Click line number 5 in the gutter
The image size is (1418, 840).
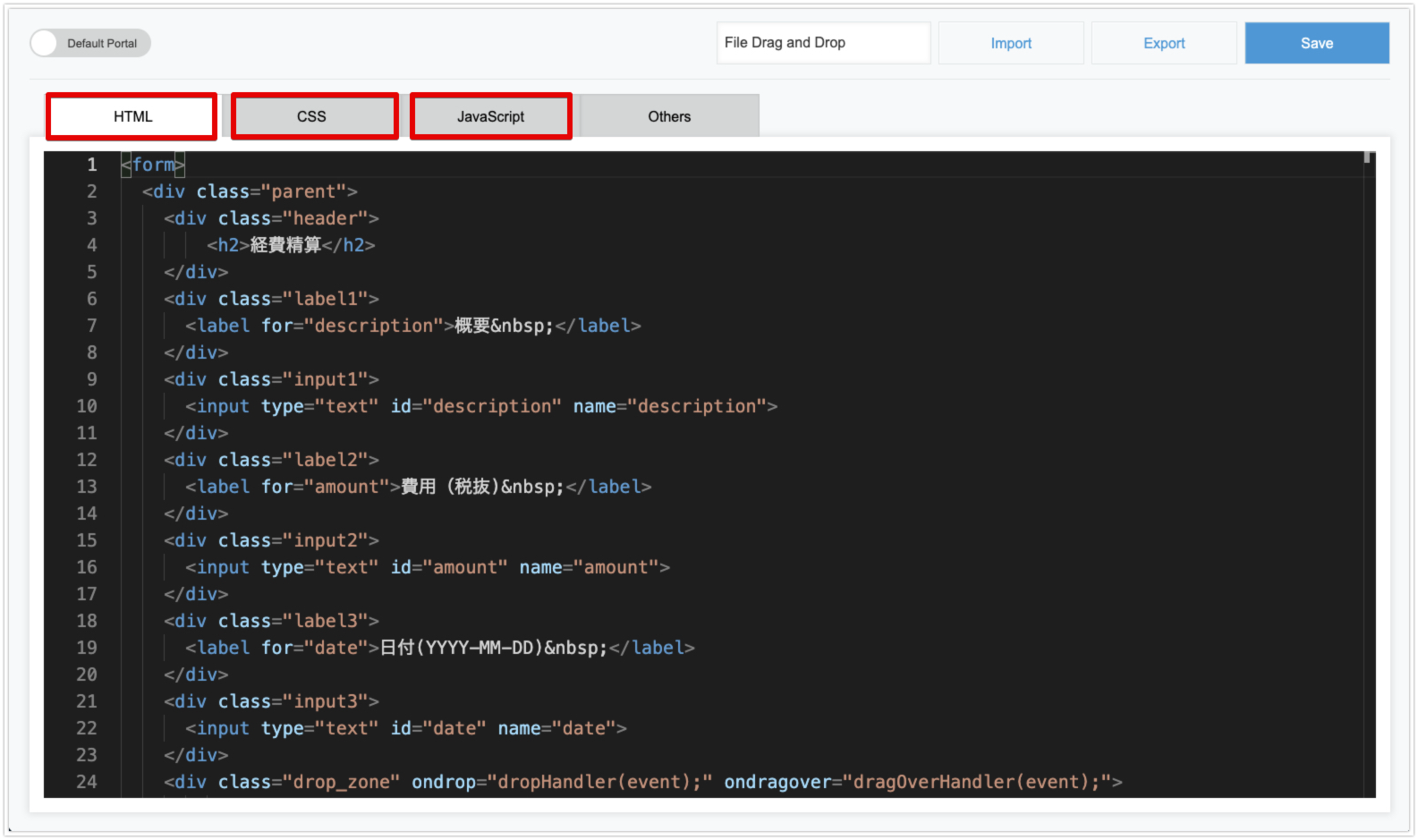91,272
